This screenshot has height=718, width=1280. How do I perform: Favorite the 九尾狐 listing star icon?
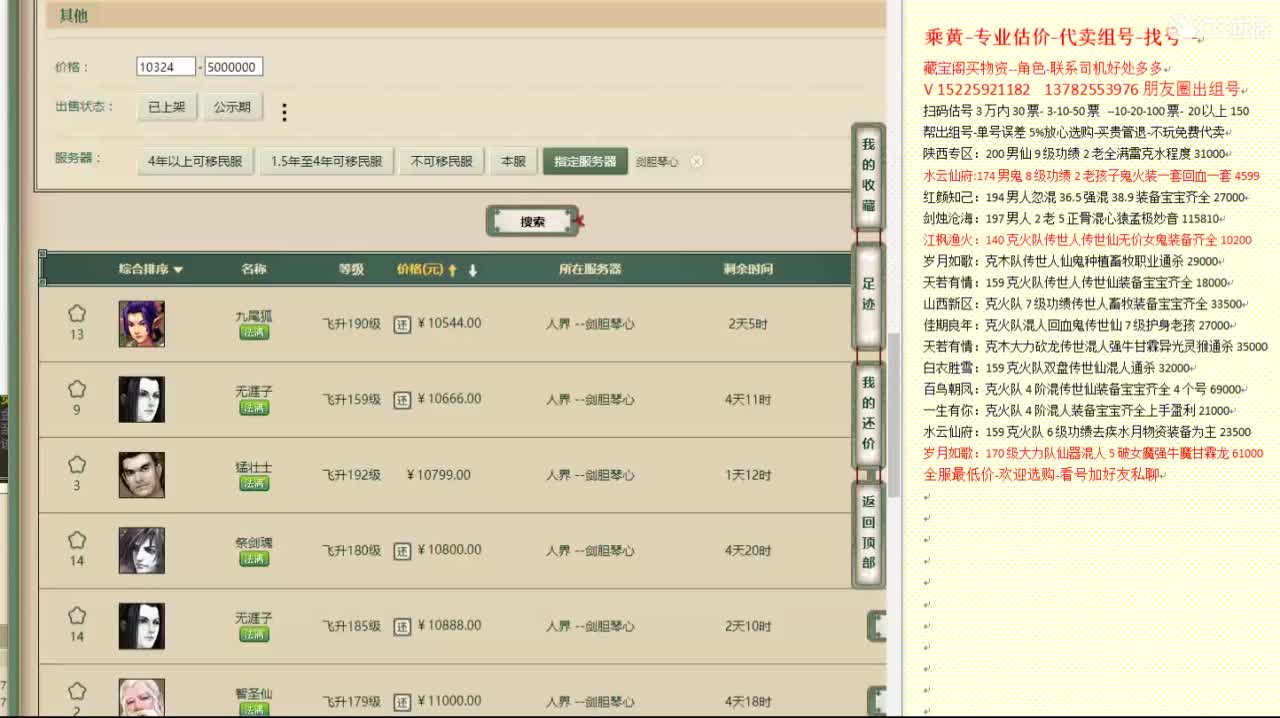click(x=77, y=314)
